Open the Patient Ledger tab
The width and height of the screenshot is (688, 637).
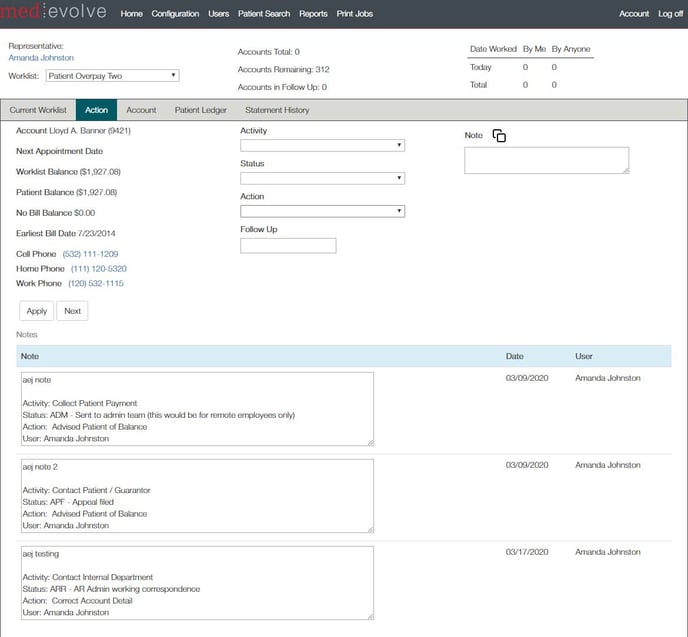[x=200, y=110]
